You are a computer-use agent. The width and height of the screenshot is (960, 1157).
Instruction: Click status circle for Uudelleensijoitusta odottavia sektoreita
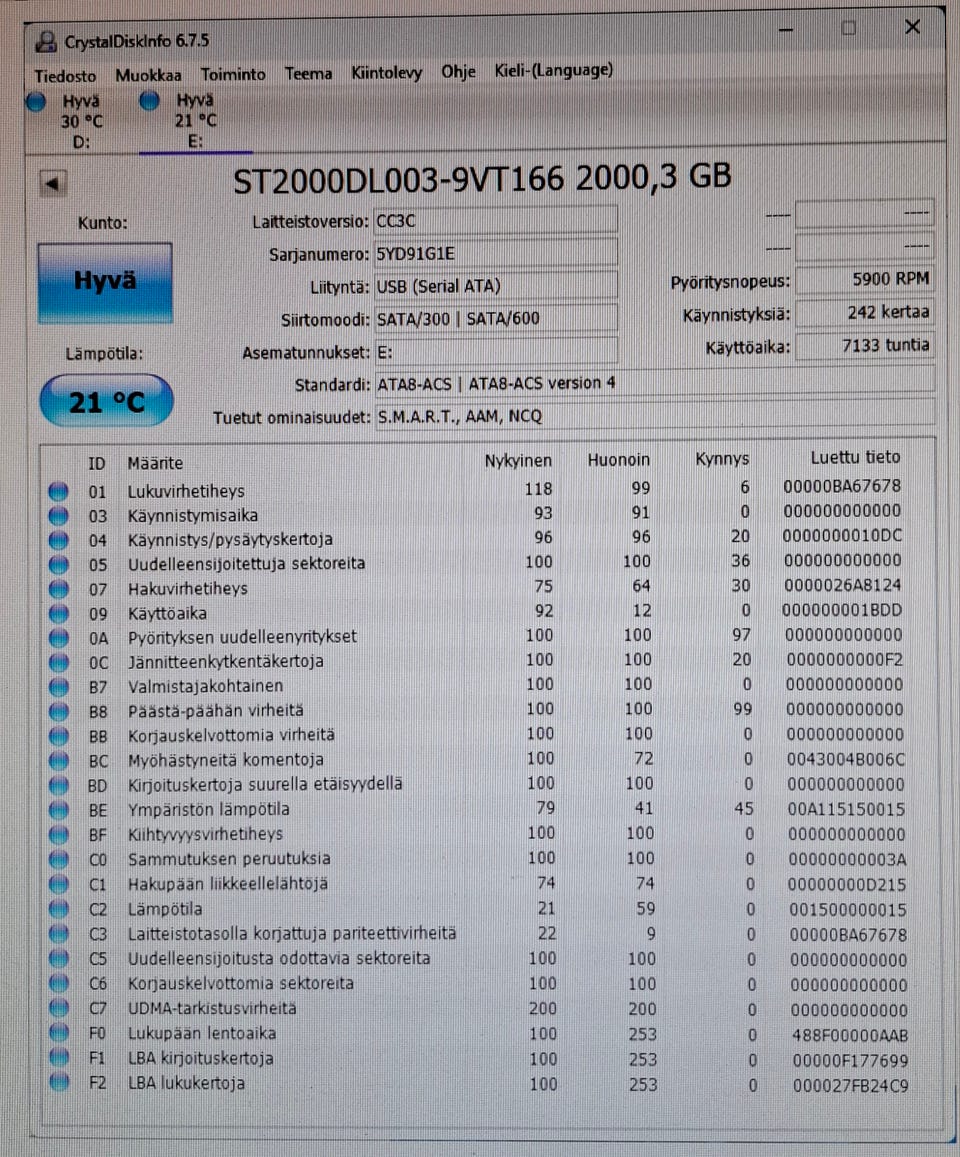tap(58, 959)
